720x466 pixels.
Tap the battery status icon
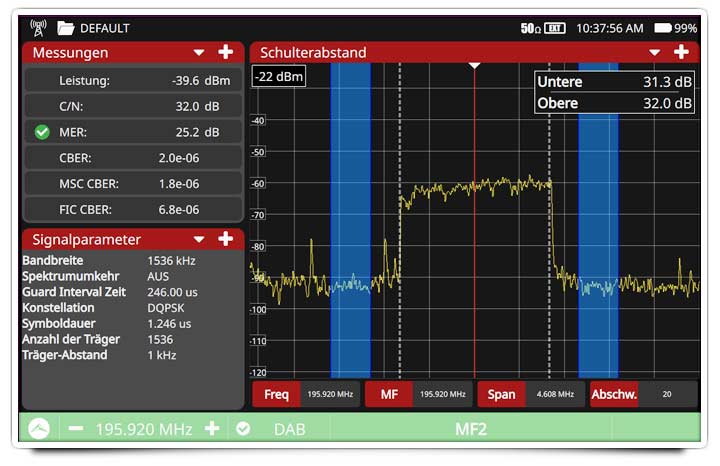(663, 28)
